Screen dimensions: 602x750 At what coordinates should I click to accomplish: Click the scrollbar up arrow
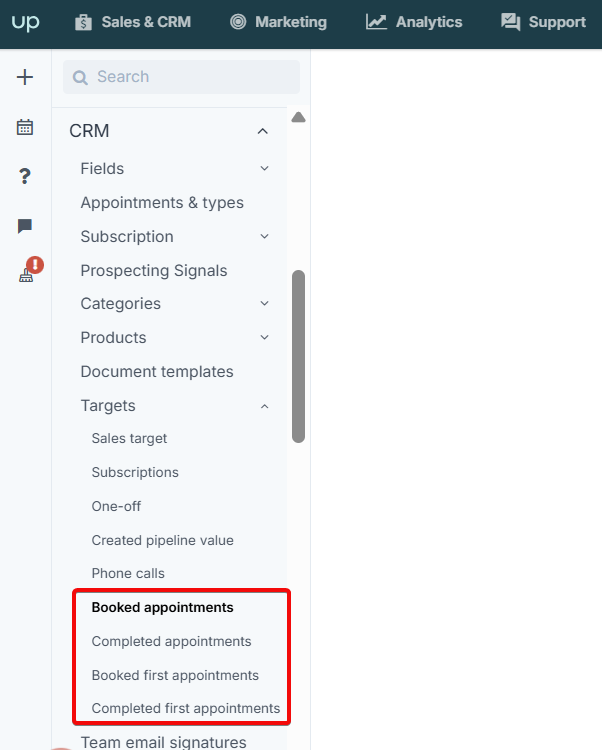298,117
